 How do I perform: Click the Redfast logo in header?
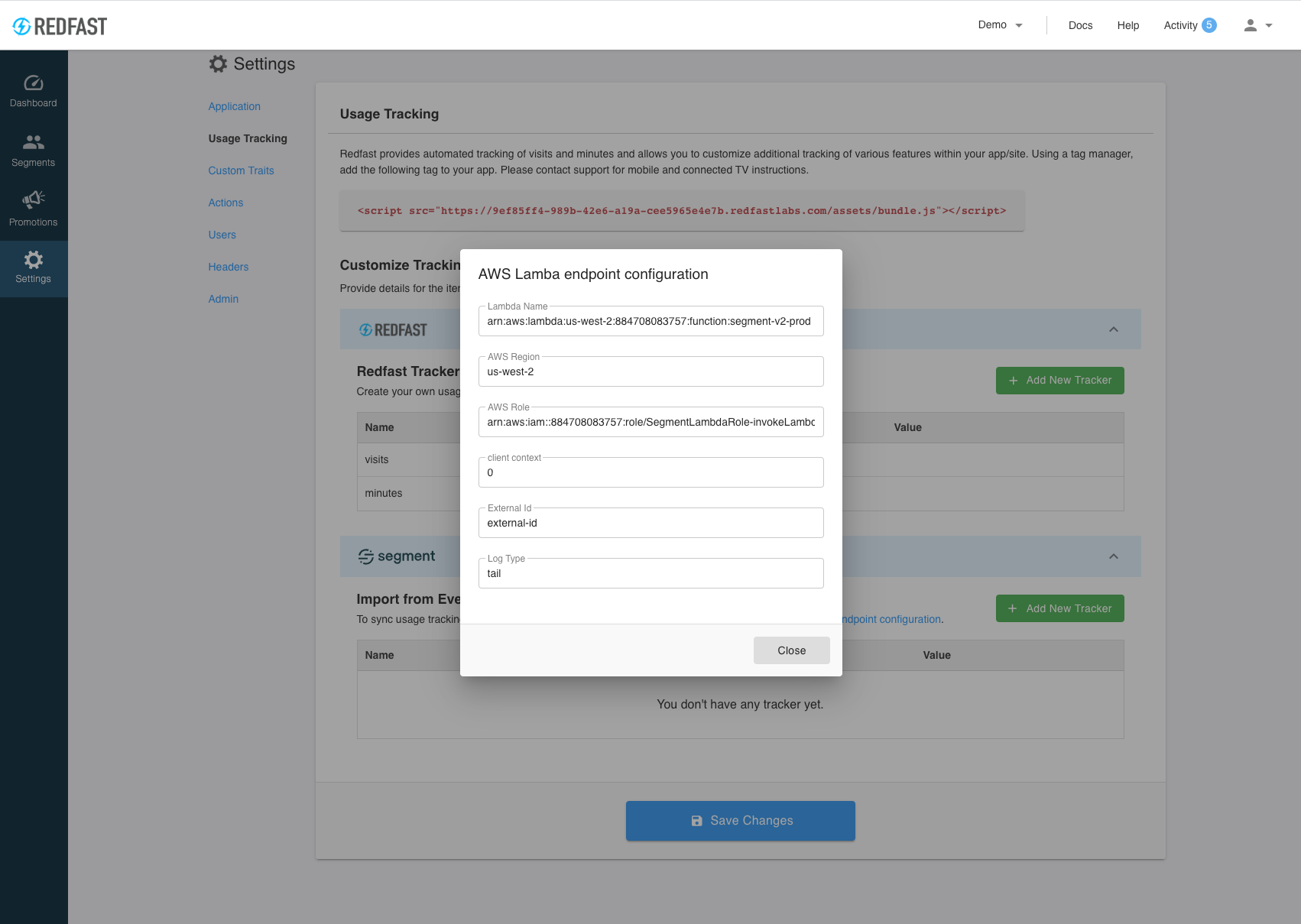[60, 26]
